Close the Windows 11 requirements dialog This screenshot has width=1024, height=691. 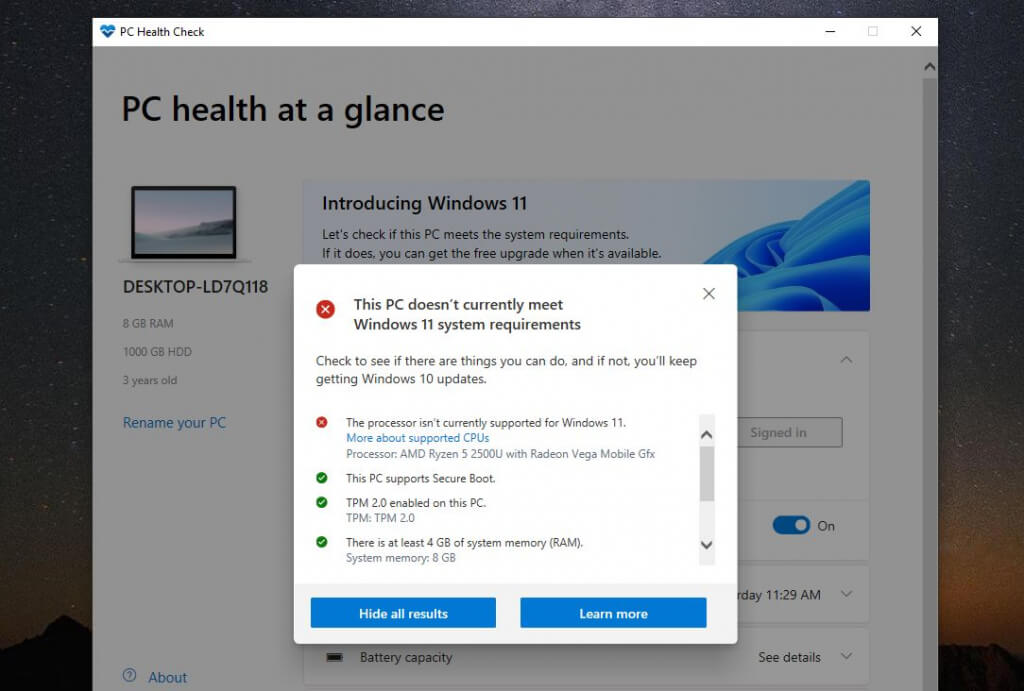(709, 294)
